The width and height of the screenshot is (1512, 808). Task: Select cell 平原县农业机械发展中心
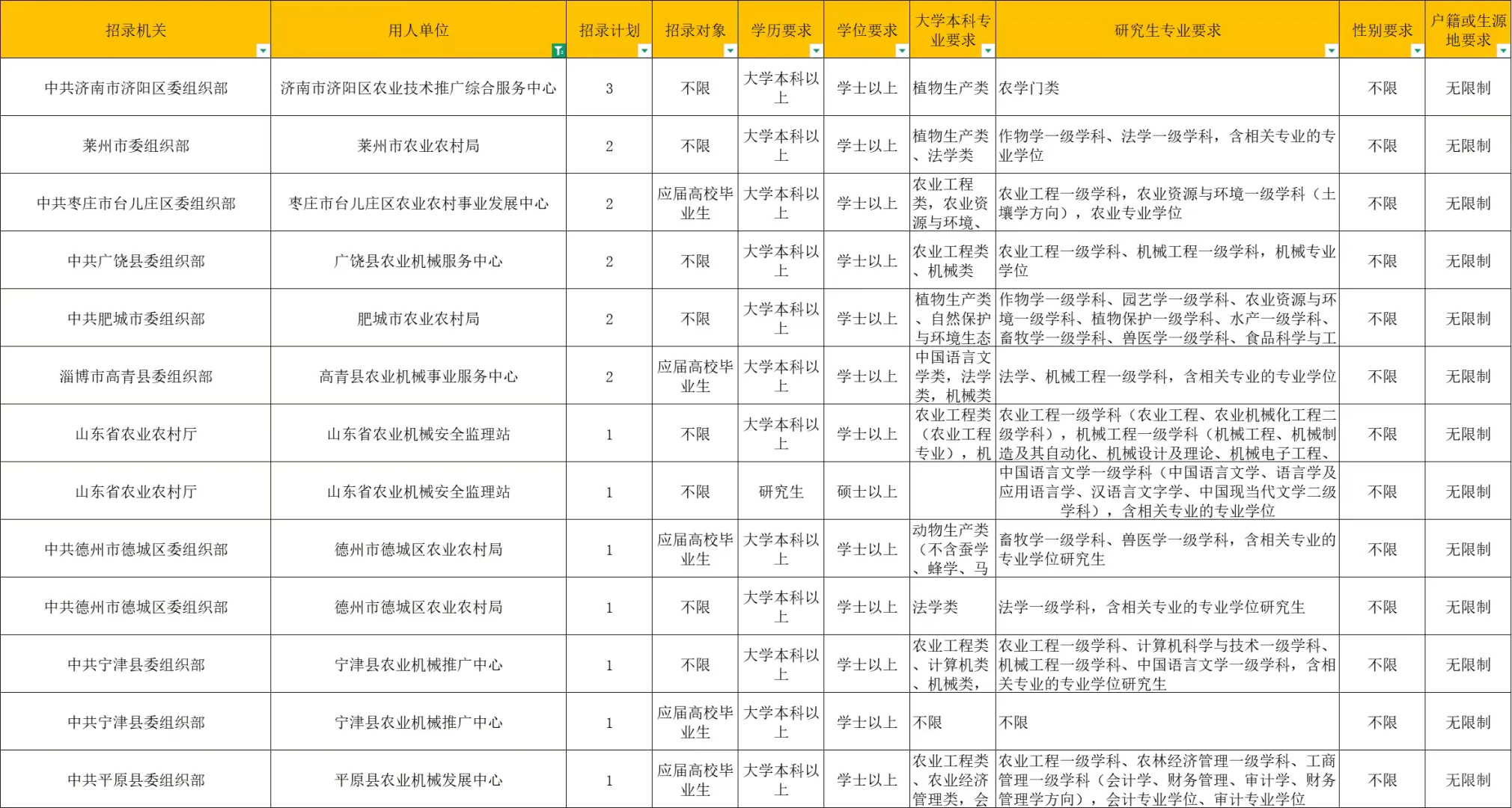coord(418,780)
